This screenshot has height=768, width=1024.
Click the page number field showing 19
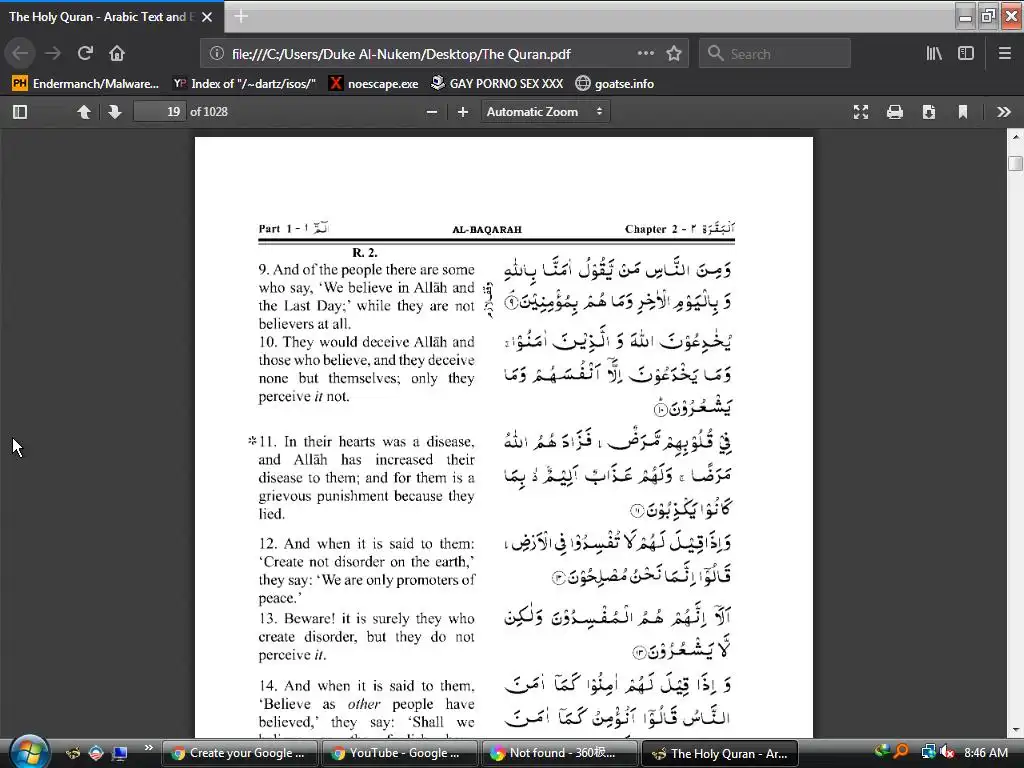point(159,112)
